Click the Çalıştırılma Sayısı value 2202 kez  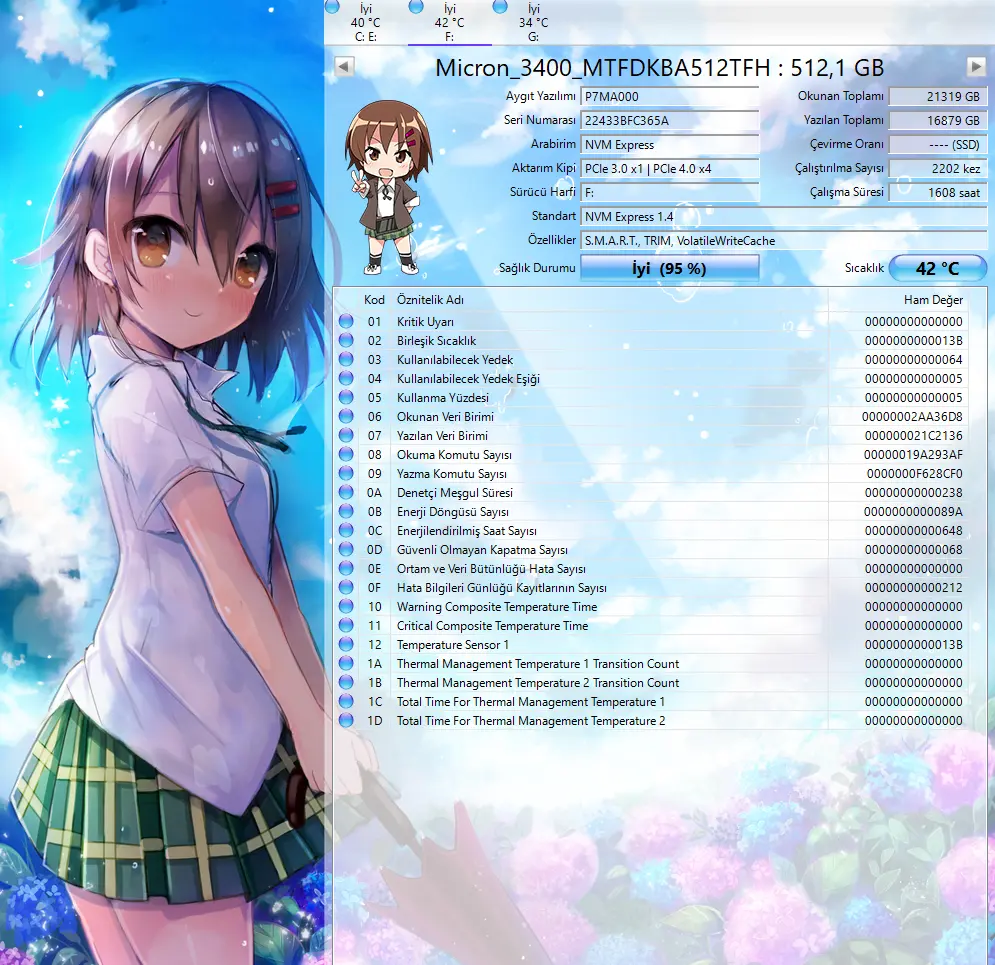point(937,169)
